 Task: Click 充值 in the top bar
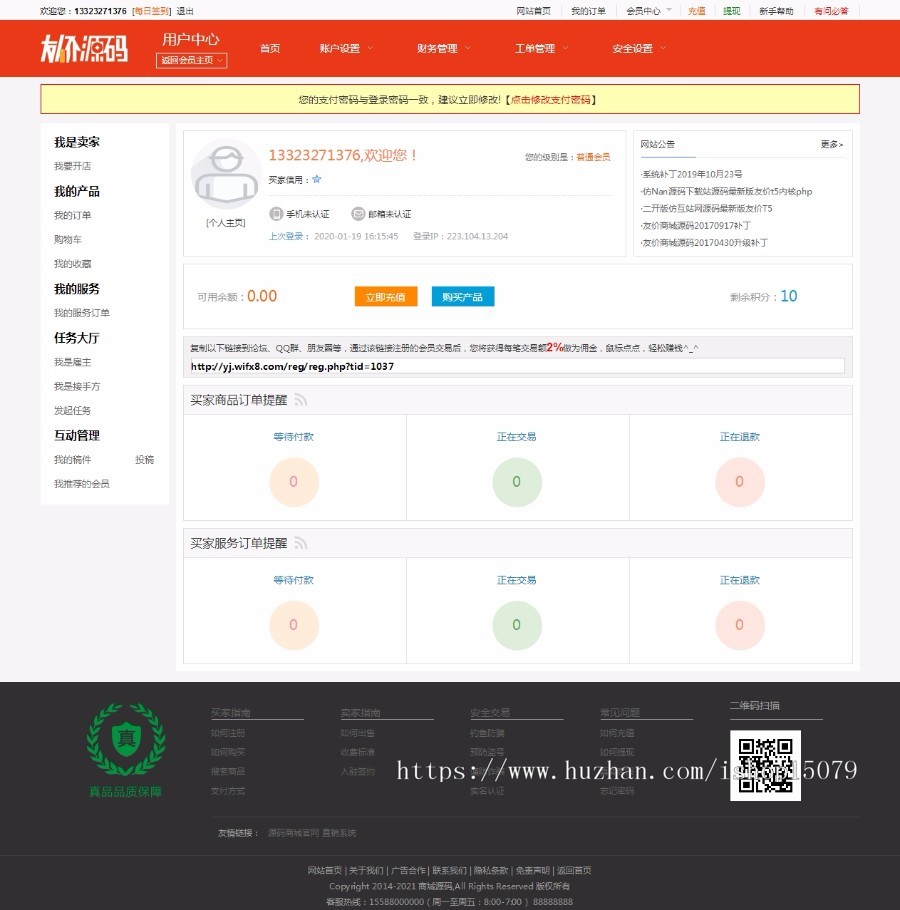click(x=696, y=10)
